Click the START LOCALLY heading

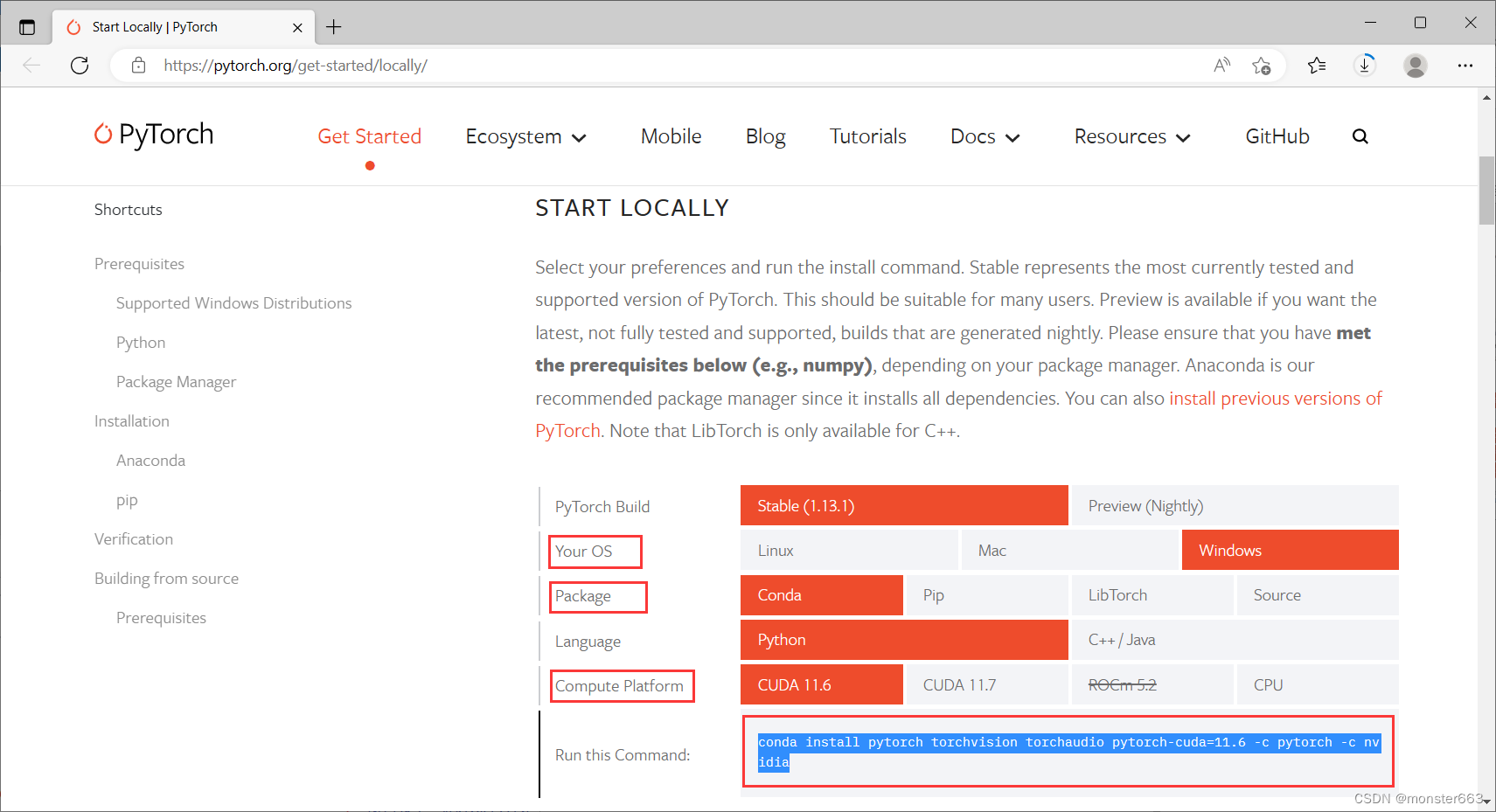tap(632, 208)
